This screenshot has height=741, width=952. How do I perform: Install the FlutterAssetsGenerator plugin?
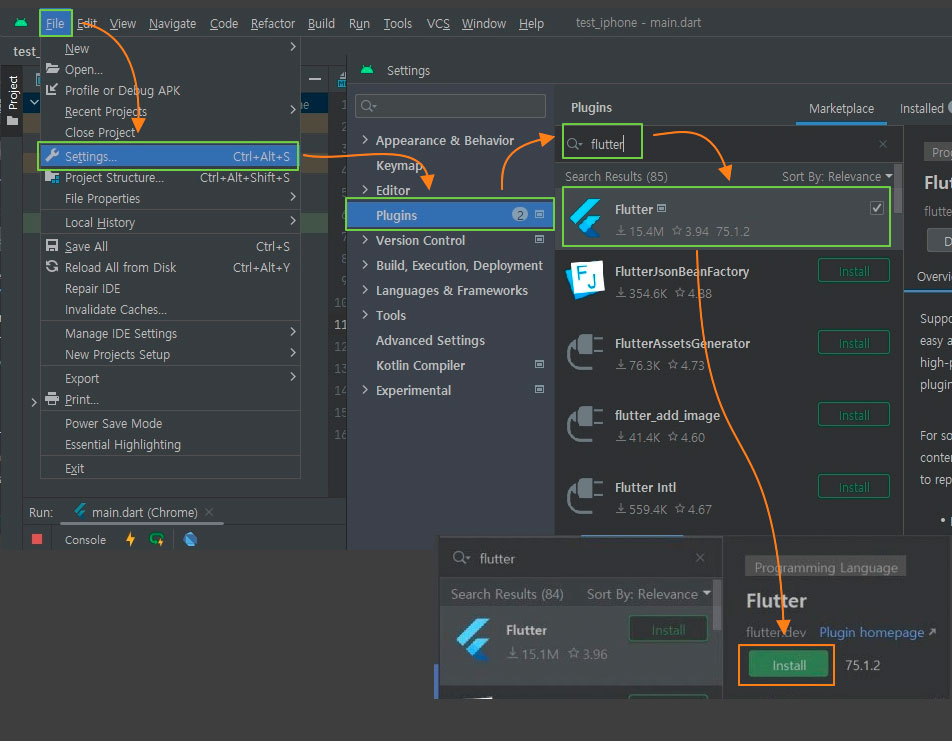pyautogui.click(x=854, y=343)
